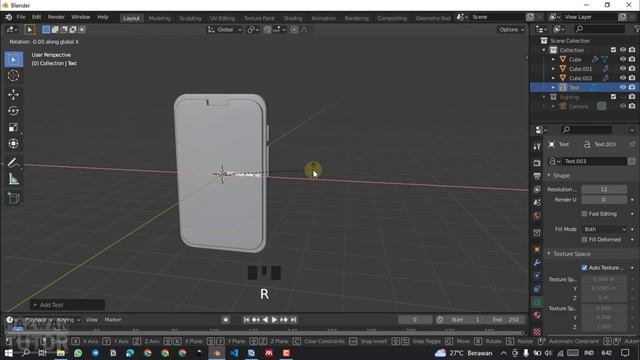Hide the Text object via eye icon
The width and height of the screenshot is (640, 360).
623,87
